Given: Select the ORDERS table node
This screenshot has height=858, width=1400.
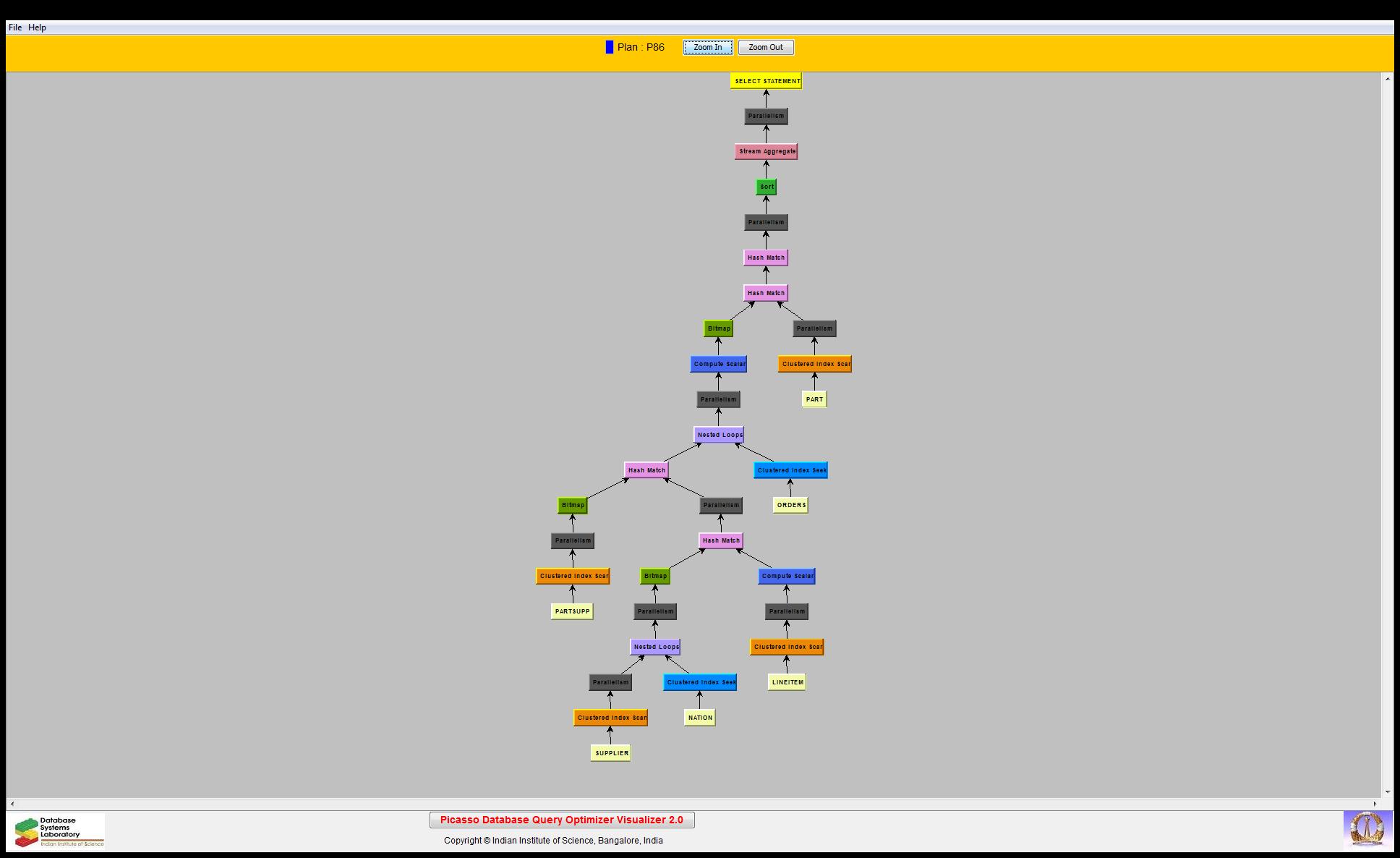Looking at the screenshot, I should 790,505.
